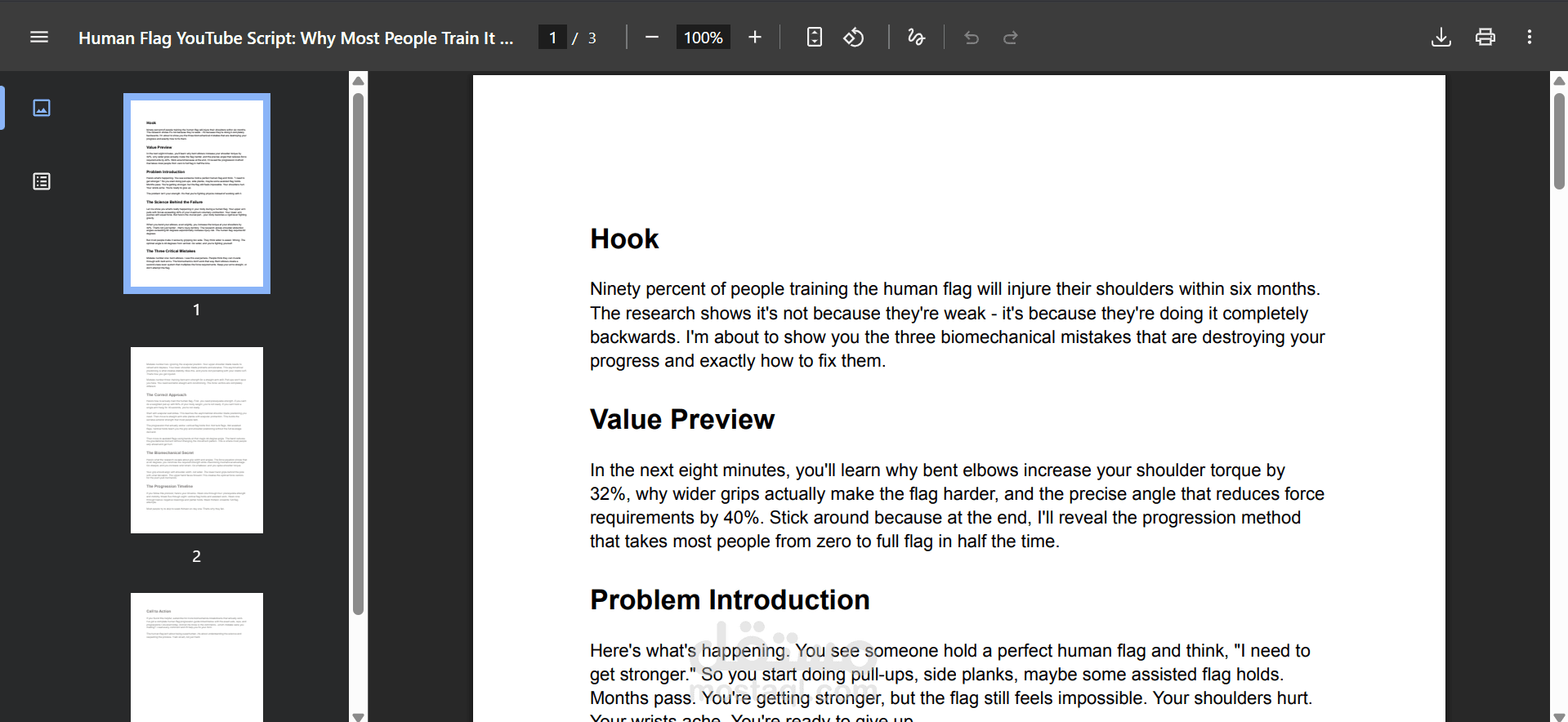This screenshot has height=722, width=1568.
Task: Click the thumbnail panel scrollbar thumb
Action: (358, 354)
